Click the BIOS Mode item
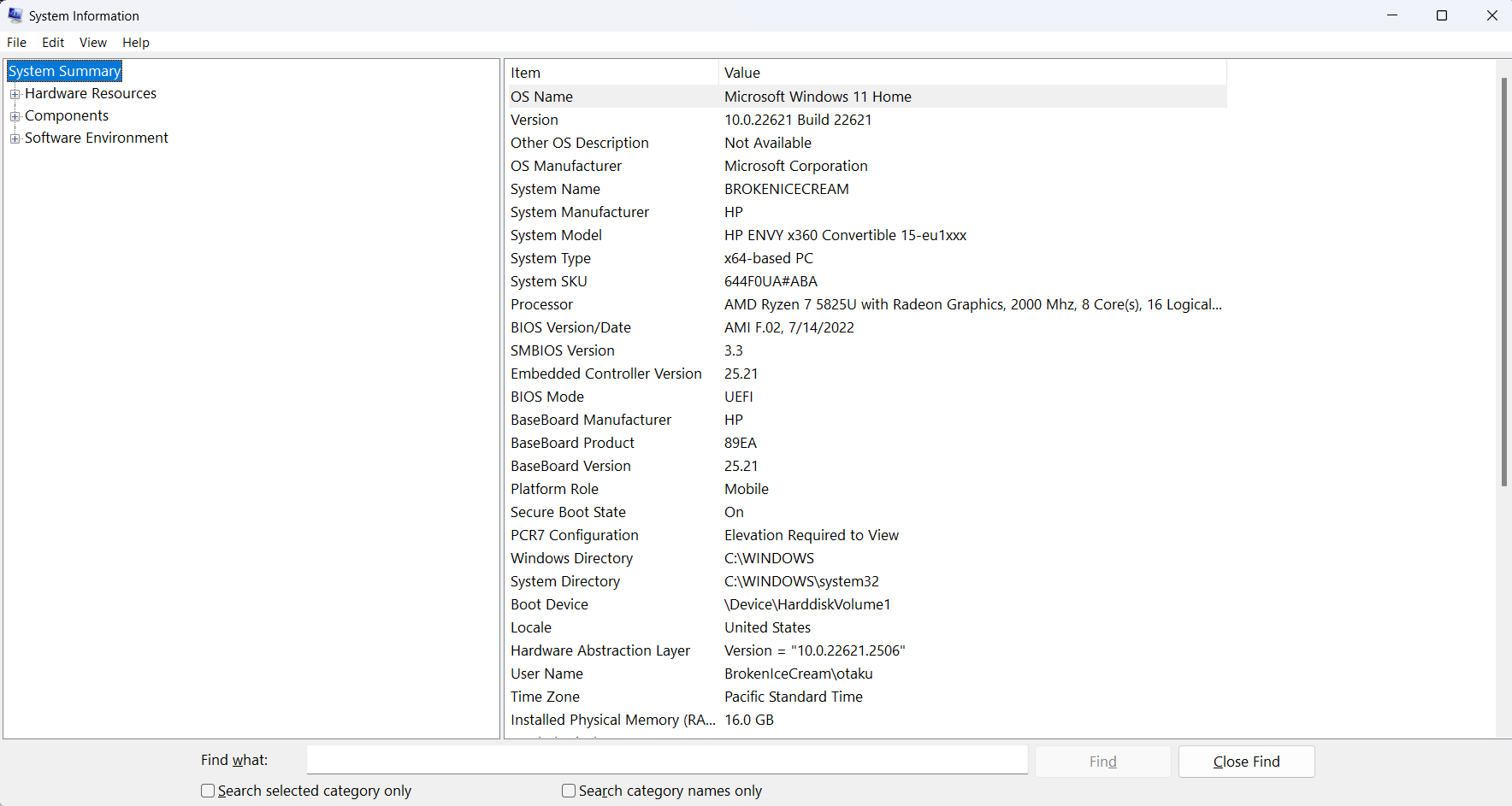The width and height of the screenshot is (1512, 806). (547, 397)
